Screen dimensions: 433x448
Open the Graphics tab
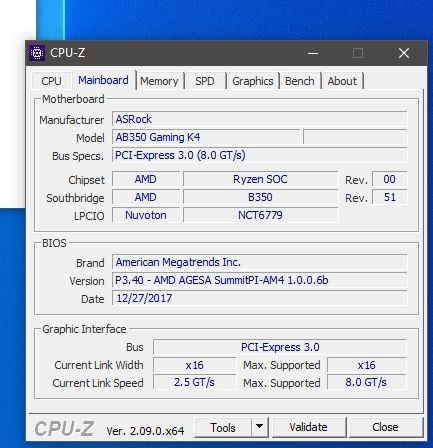click(253, 81)
